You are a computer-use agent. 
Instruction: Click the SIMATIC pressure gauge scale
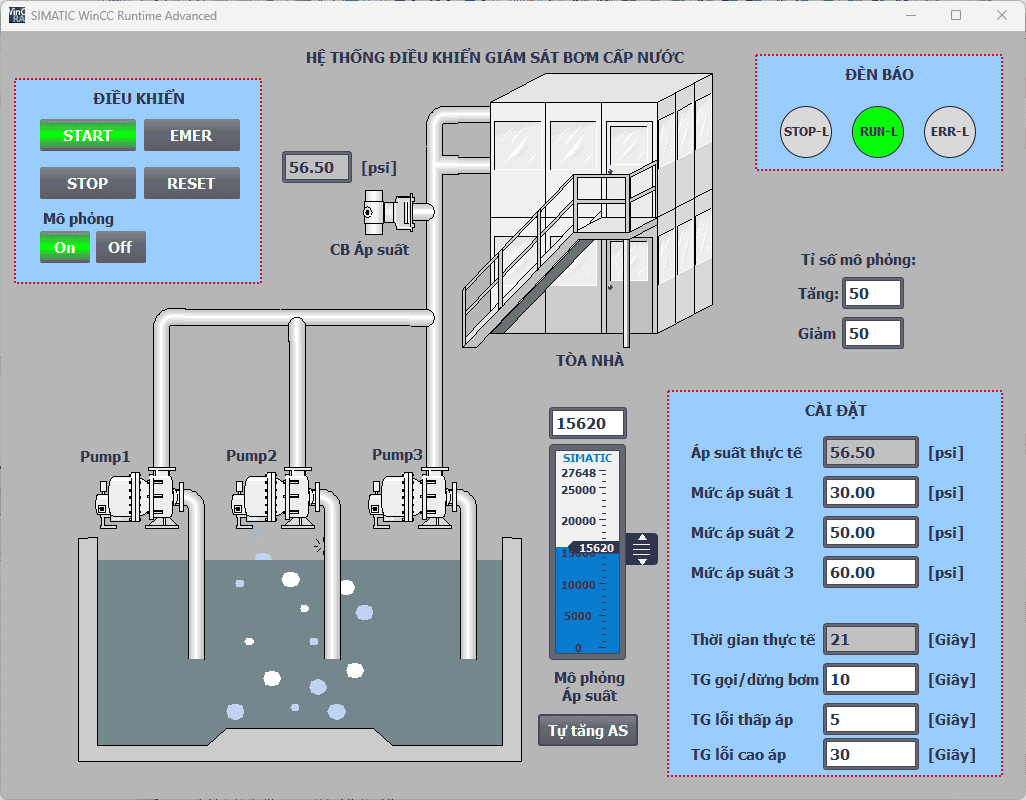[588, 552]
